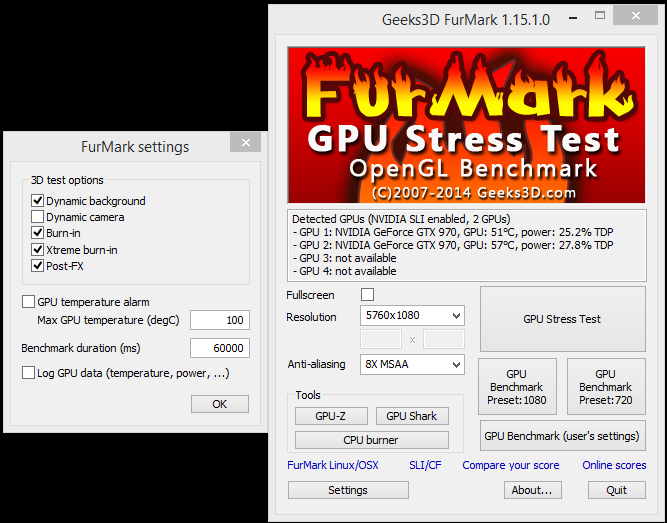Visit the Online scores link
Image resolution: width=667 pixels, height=523 pixels.
click(x=614, y=465)
